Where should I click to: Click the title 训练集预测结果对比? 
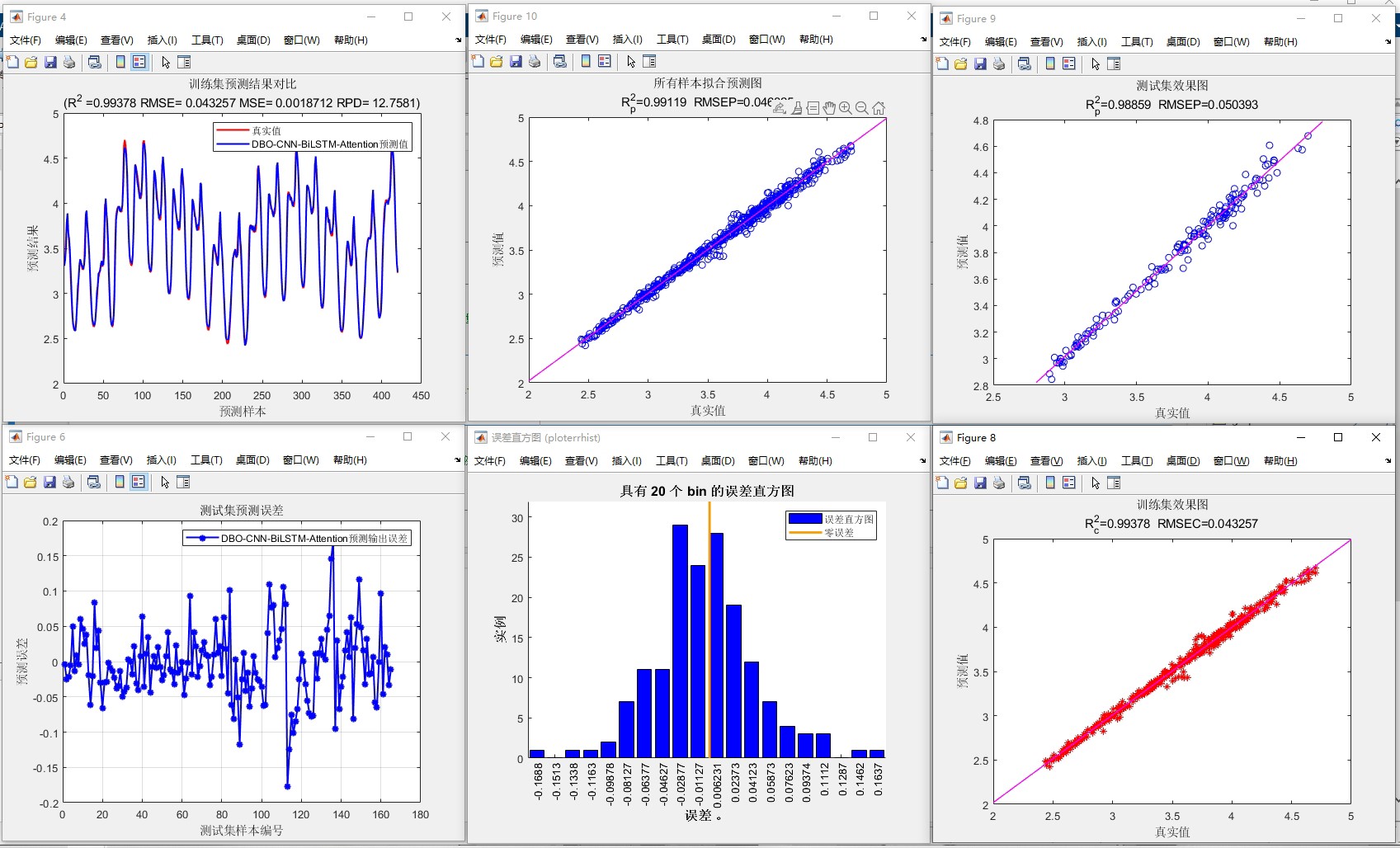(x=243, y=83)
